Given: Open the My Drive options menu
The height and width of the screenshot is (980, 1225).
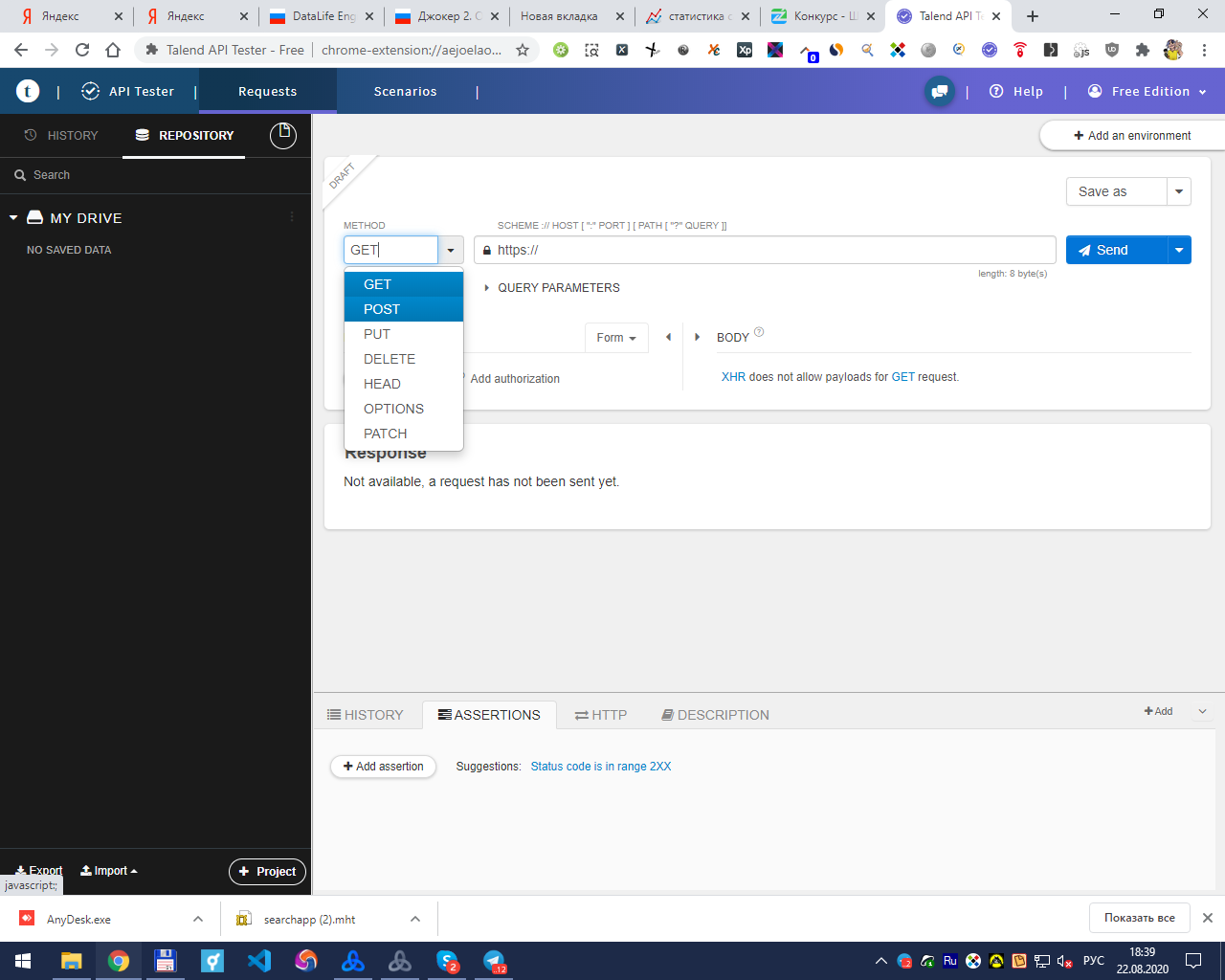Looking at the screenshot, I should click(x=292, y=217).
